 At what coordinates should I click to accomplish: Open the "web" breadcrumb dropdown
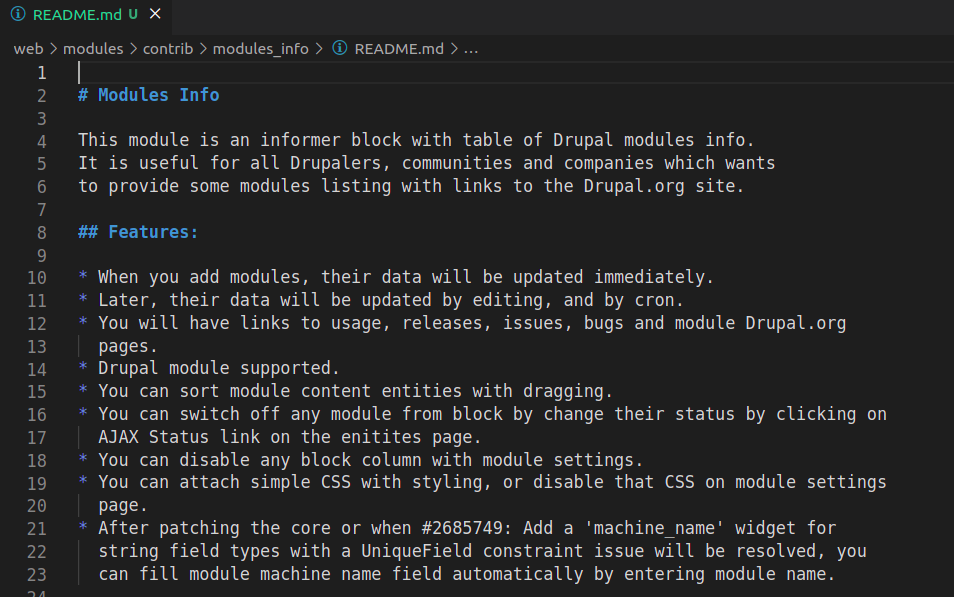tap(28, 48)
